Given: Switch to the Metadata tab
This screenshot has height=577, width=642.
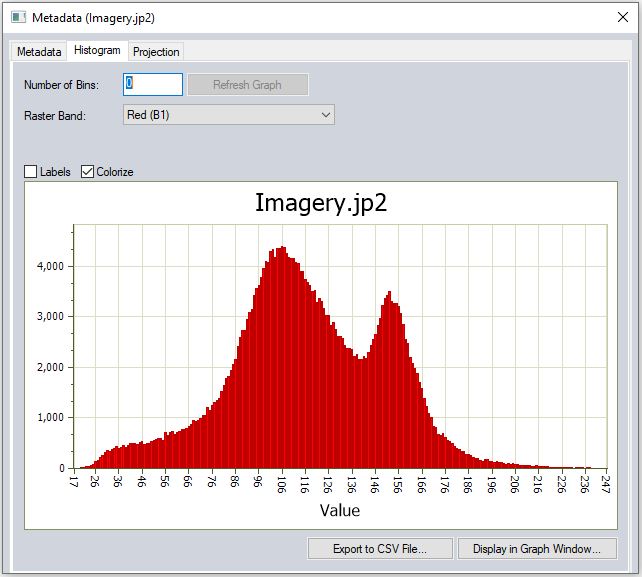Looking at the screenshot, I should tap(38, 51).
